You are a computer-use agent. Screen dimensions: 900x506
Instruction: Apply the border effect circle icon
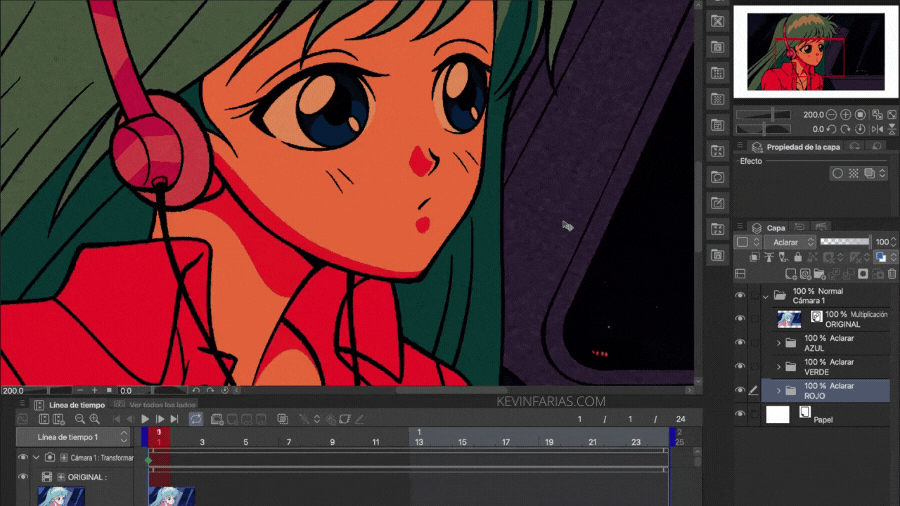tap(837, 173)
